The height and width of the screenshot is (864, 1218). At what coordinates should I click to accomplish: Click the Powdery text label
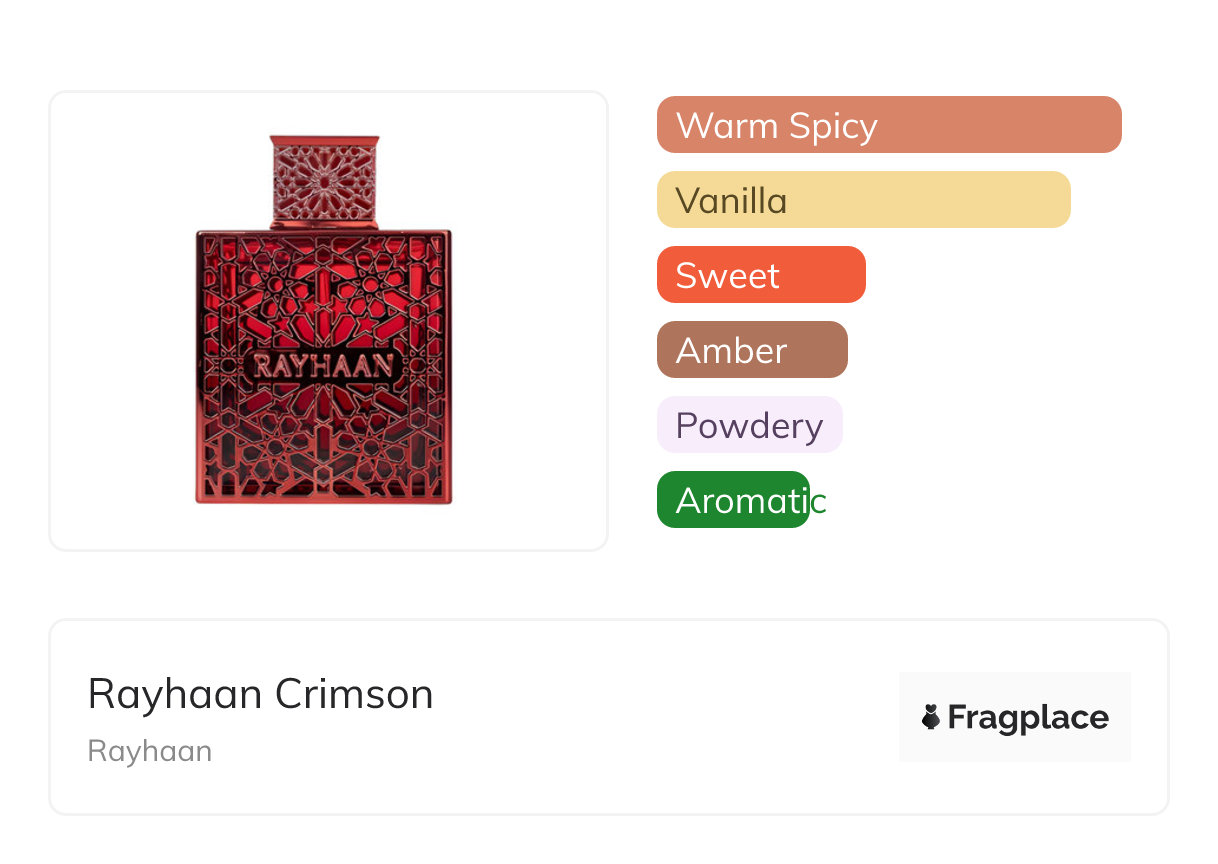[749, 426]
